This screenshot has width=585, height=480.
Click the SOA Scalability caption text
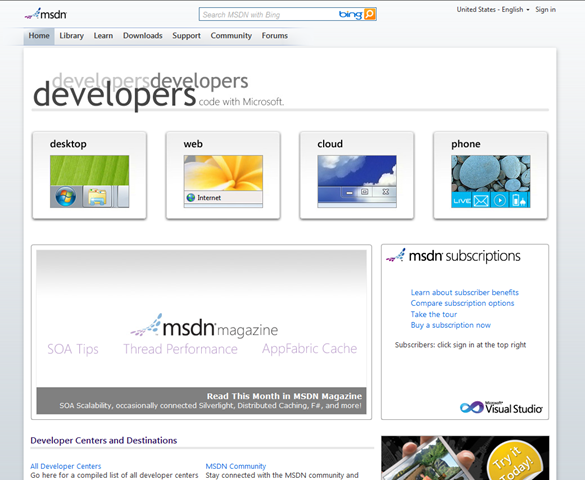pyautogui.click(x=210, y=406)
